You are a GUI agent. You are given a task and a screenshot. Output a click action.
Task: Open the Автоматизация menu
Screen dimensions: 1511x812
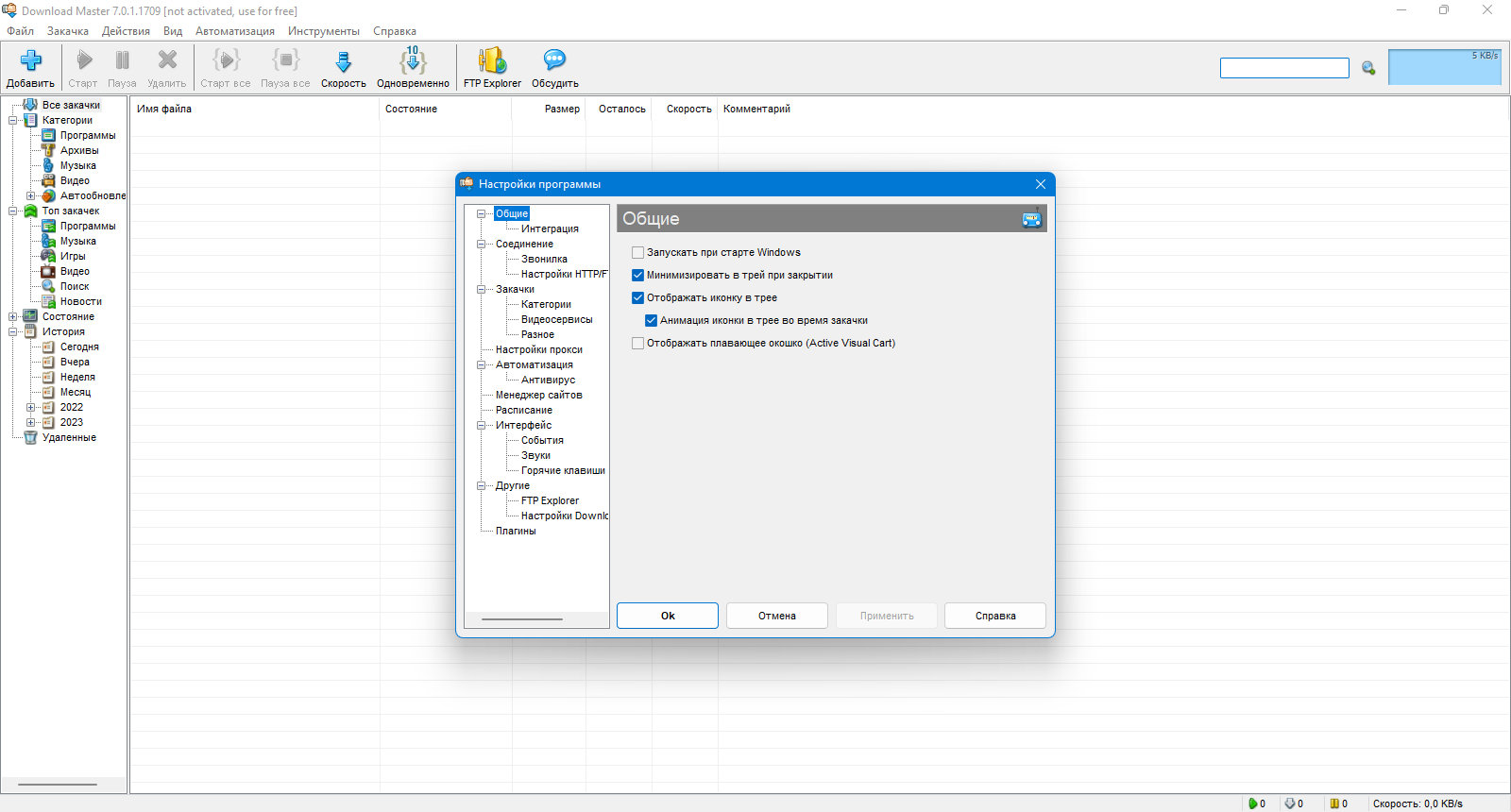coord(235,31)
